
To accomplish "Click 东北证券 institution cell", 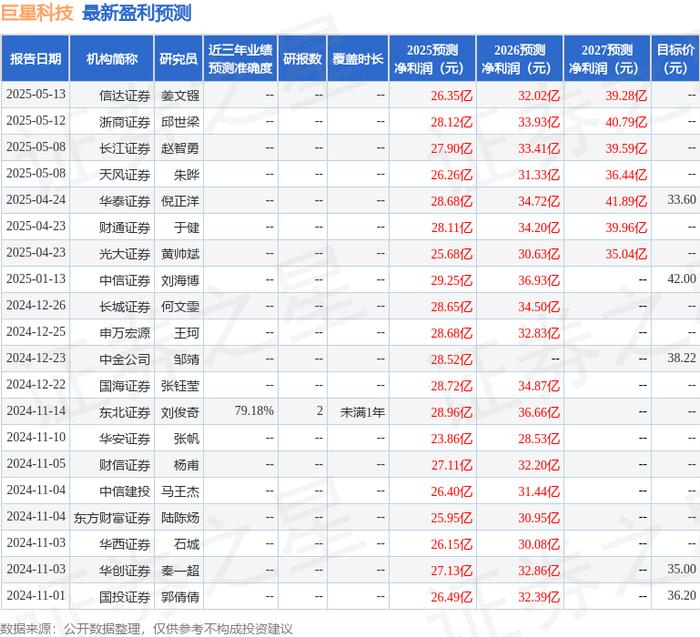I will click(x=125, y=412).
